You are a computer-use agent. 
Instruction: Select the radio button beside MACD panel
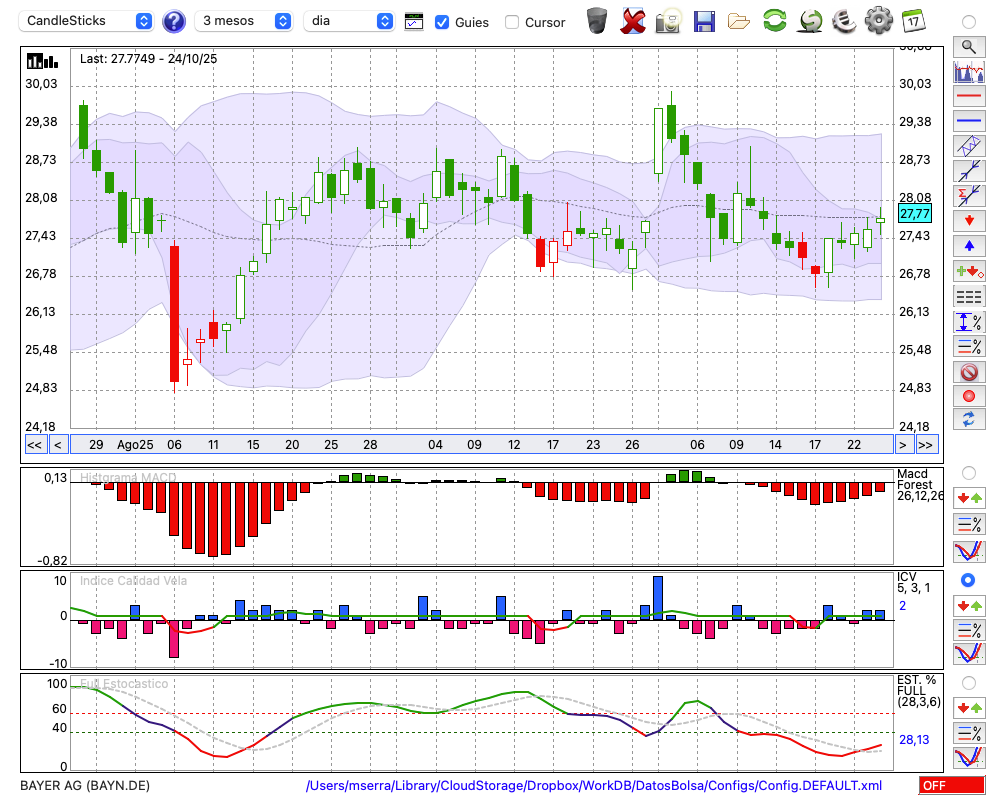968,472
